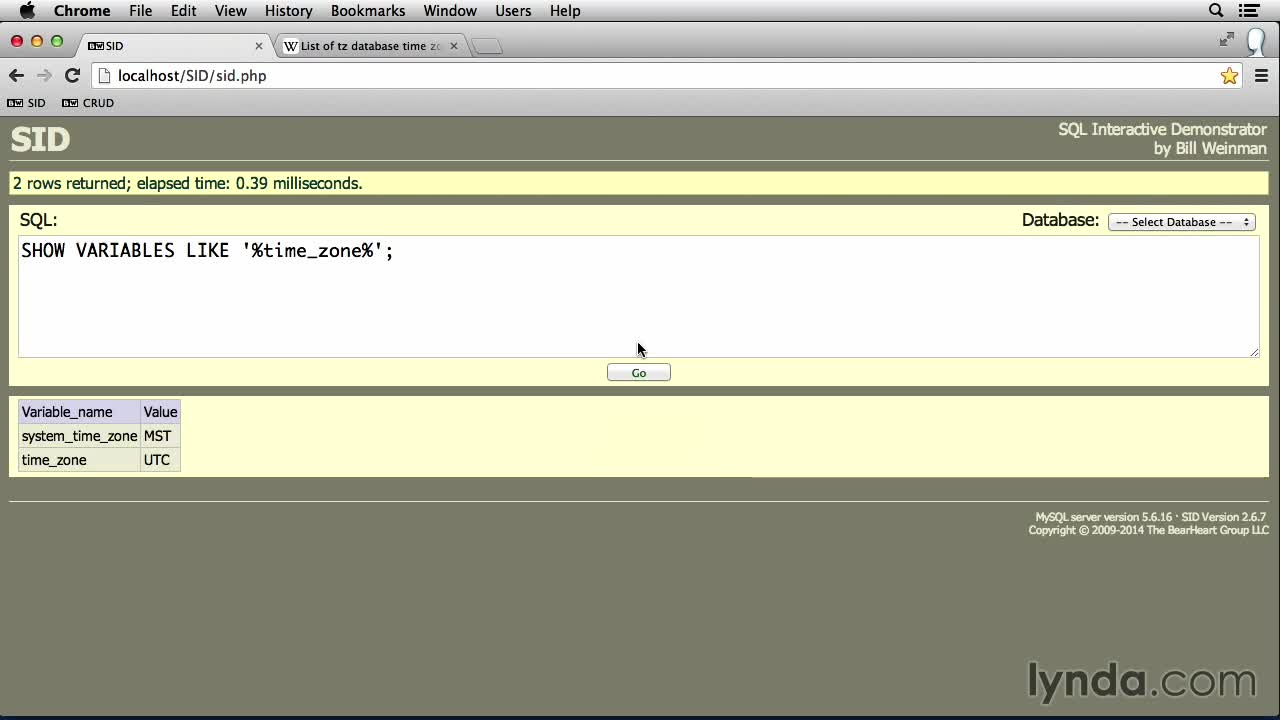Click the UTC value cell
Viewport: 1280px width, 720px height.
[160, 460]
